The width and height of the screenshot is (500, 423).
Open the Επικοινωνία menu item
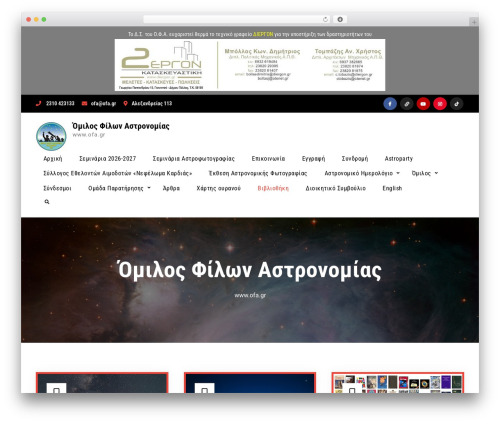pos(268,159)
